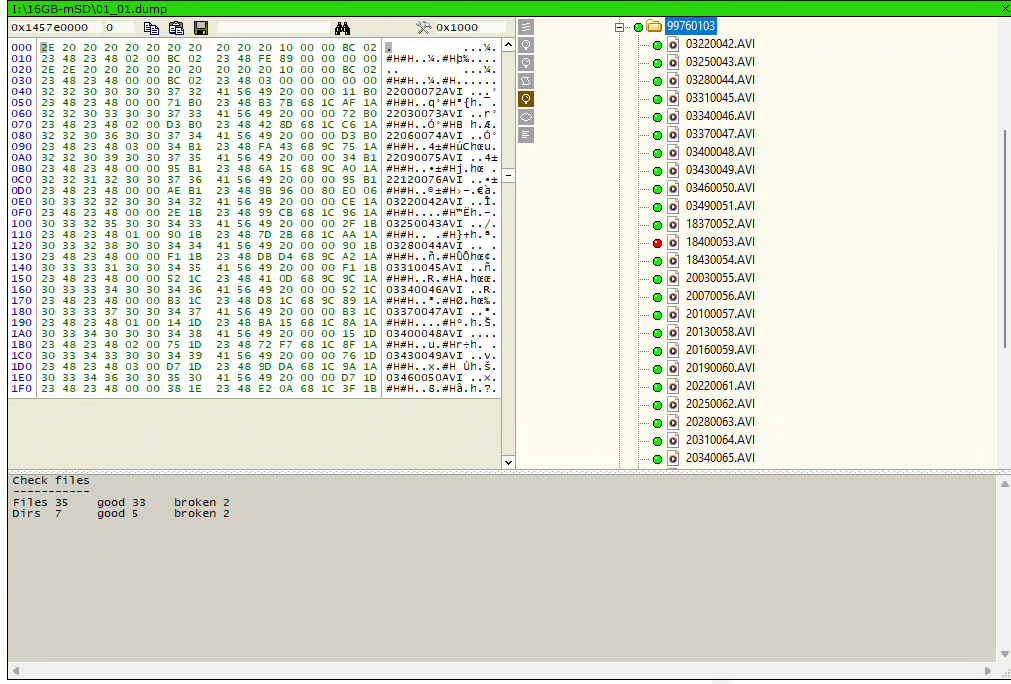The height and width of the screenshot is (684, 1011).
Task: Click the green status dot beside 03220042.AVI
Action: click(657, 45)
